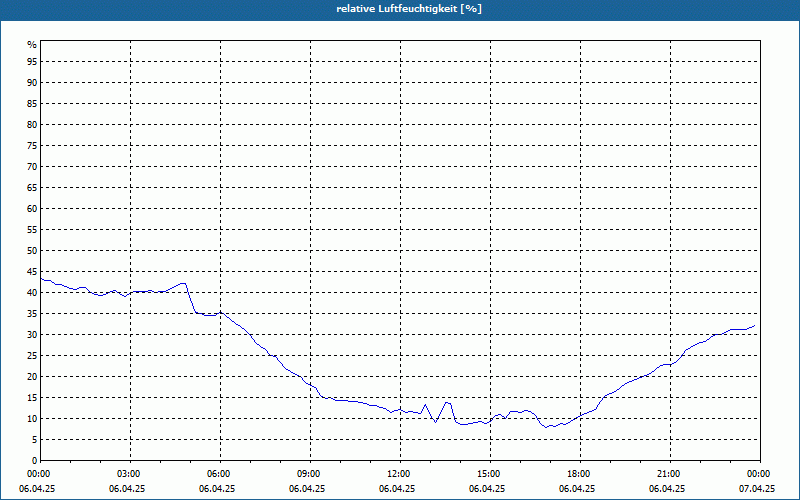
Task: Click the y-axis value 35
Action: 32,314
